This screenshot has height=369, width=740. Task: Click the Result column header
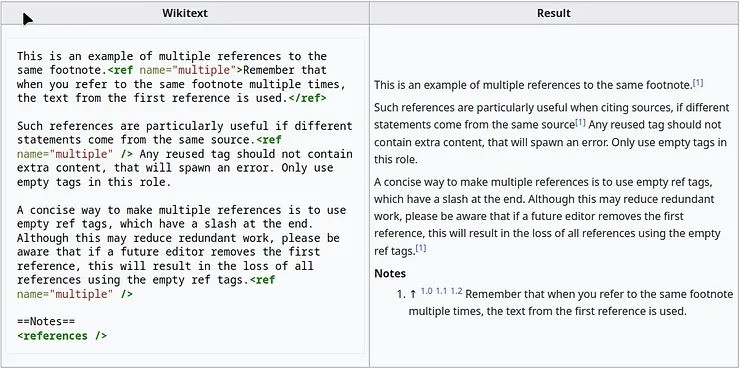(554, 13)
